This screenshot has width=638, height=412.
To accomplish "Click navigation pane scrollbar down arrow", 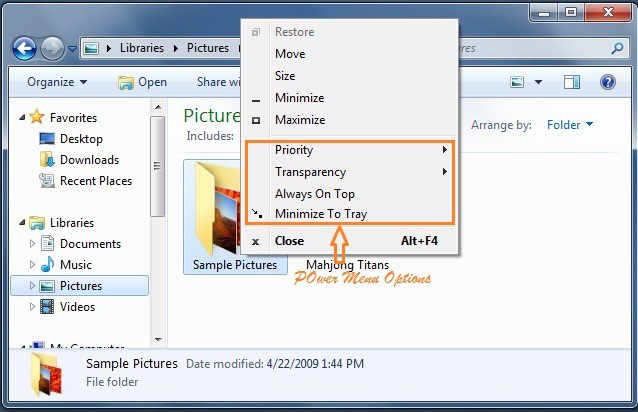I will (x=158, y=340).
